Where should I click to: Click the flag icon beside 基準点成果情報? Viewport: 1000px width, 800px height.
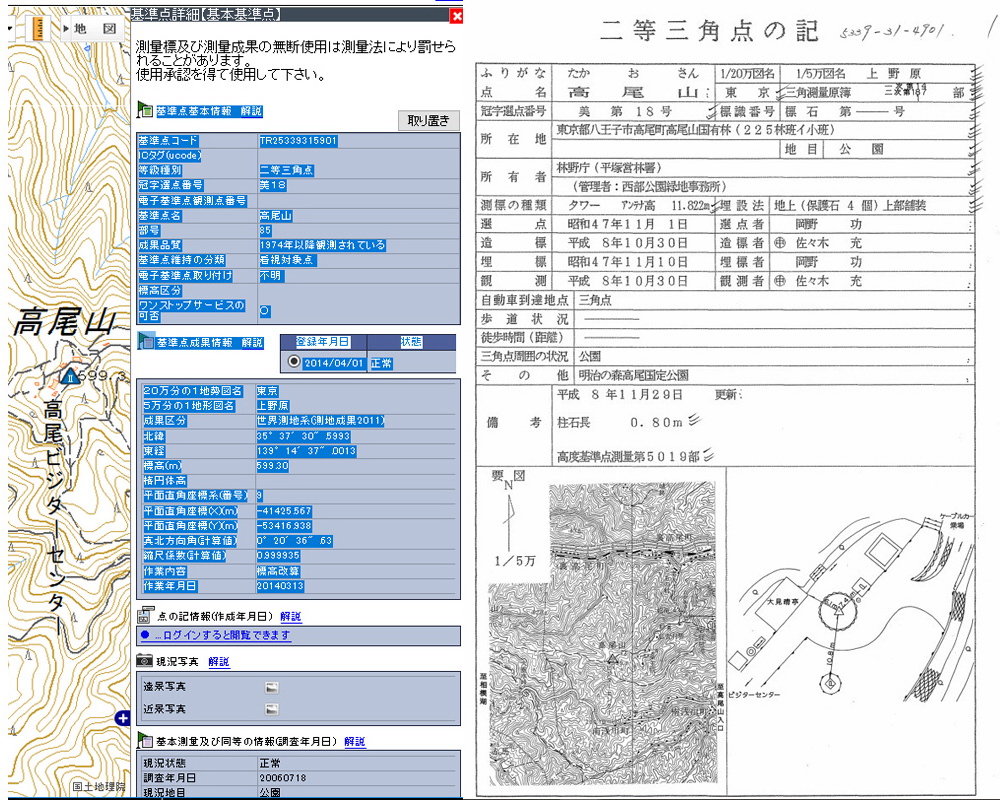[144, 343]
